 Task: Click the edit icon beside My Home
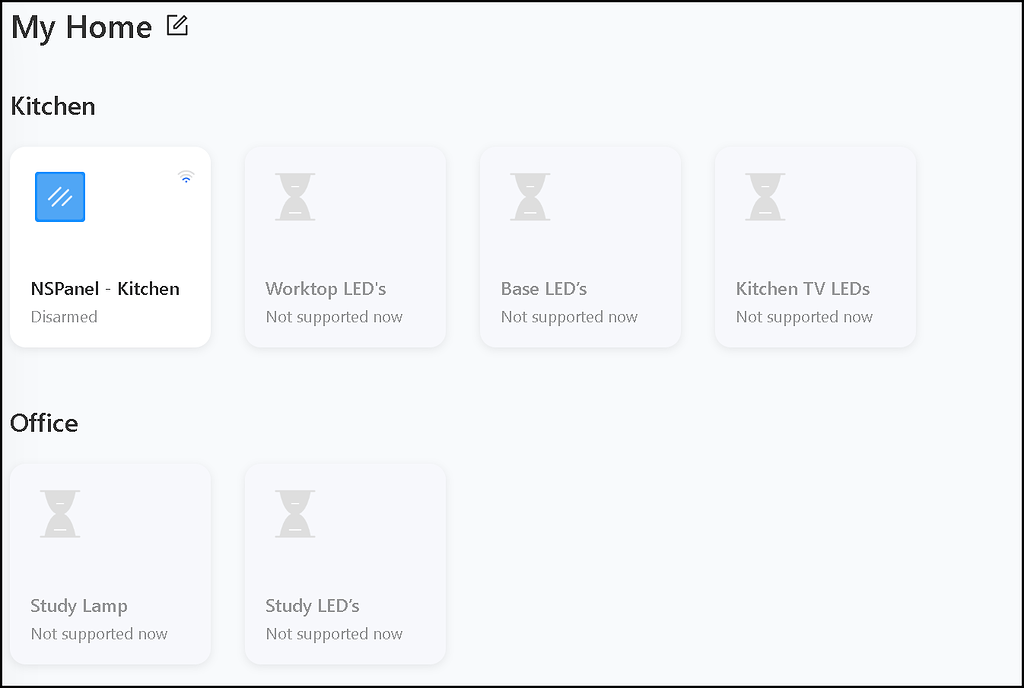(177, 26)
